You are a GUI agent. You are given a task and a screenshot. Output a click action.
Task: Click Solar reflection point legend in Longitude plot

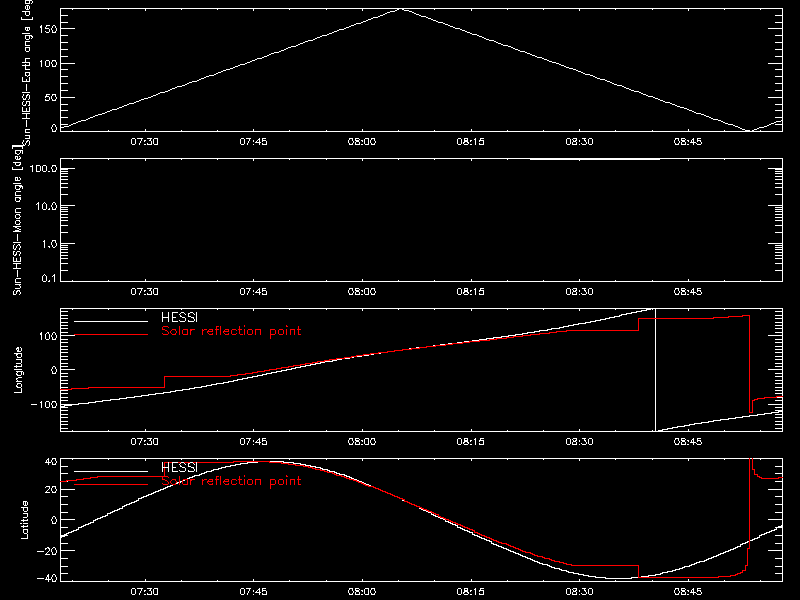click(x=231, y=331)
